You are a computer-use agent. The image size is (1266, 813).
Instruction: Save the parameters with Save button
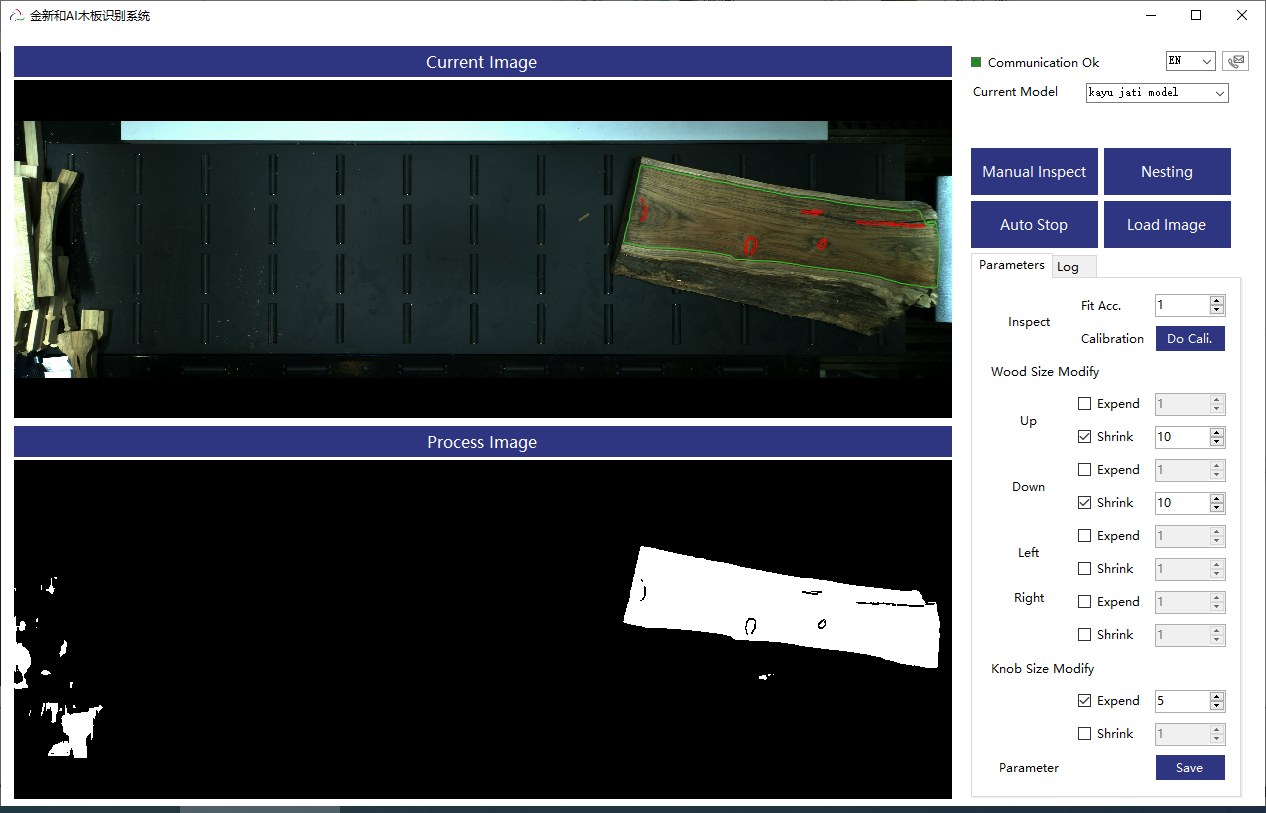1190,768
